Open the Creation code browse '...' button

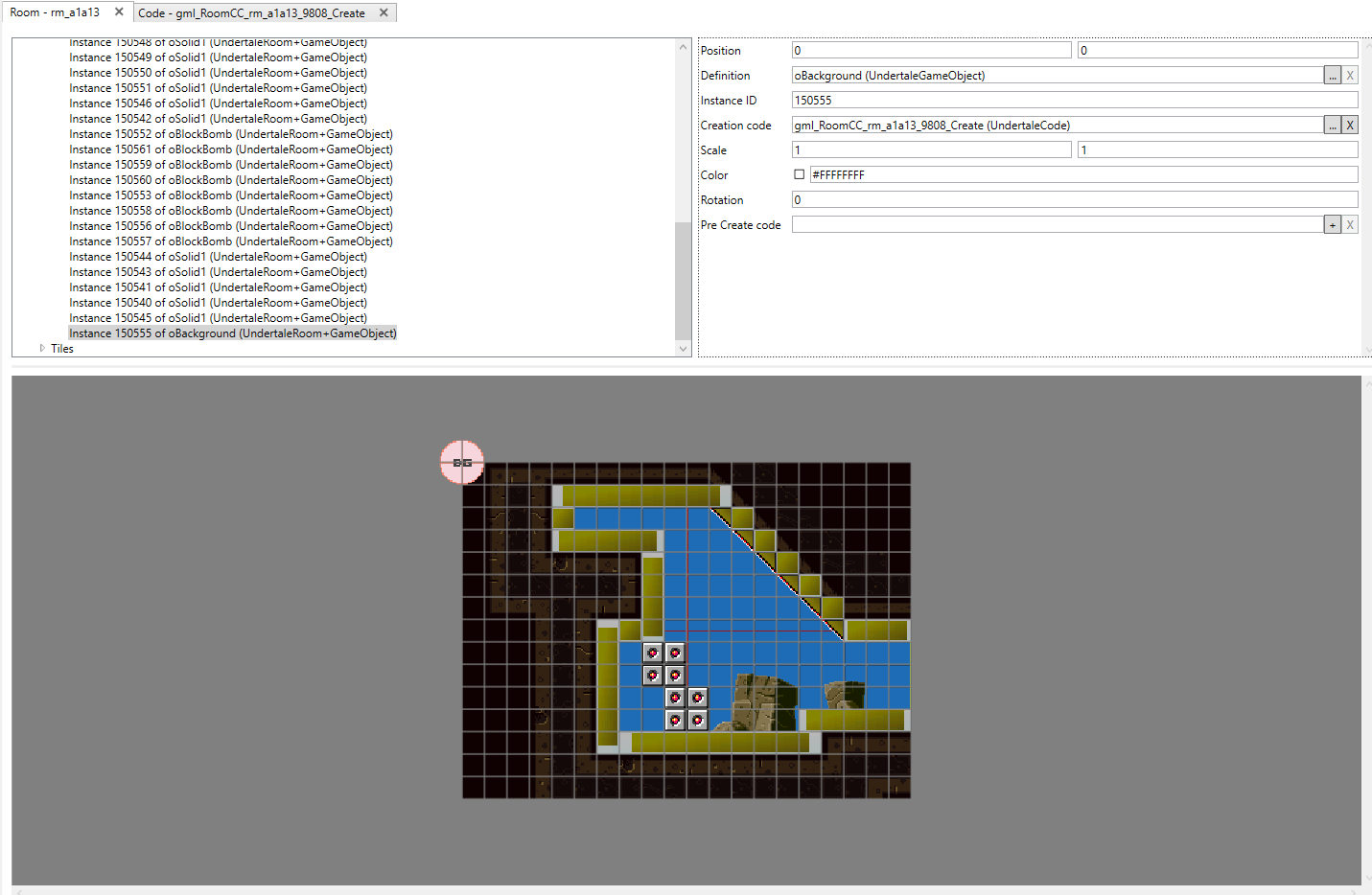[1332, 126]
